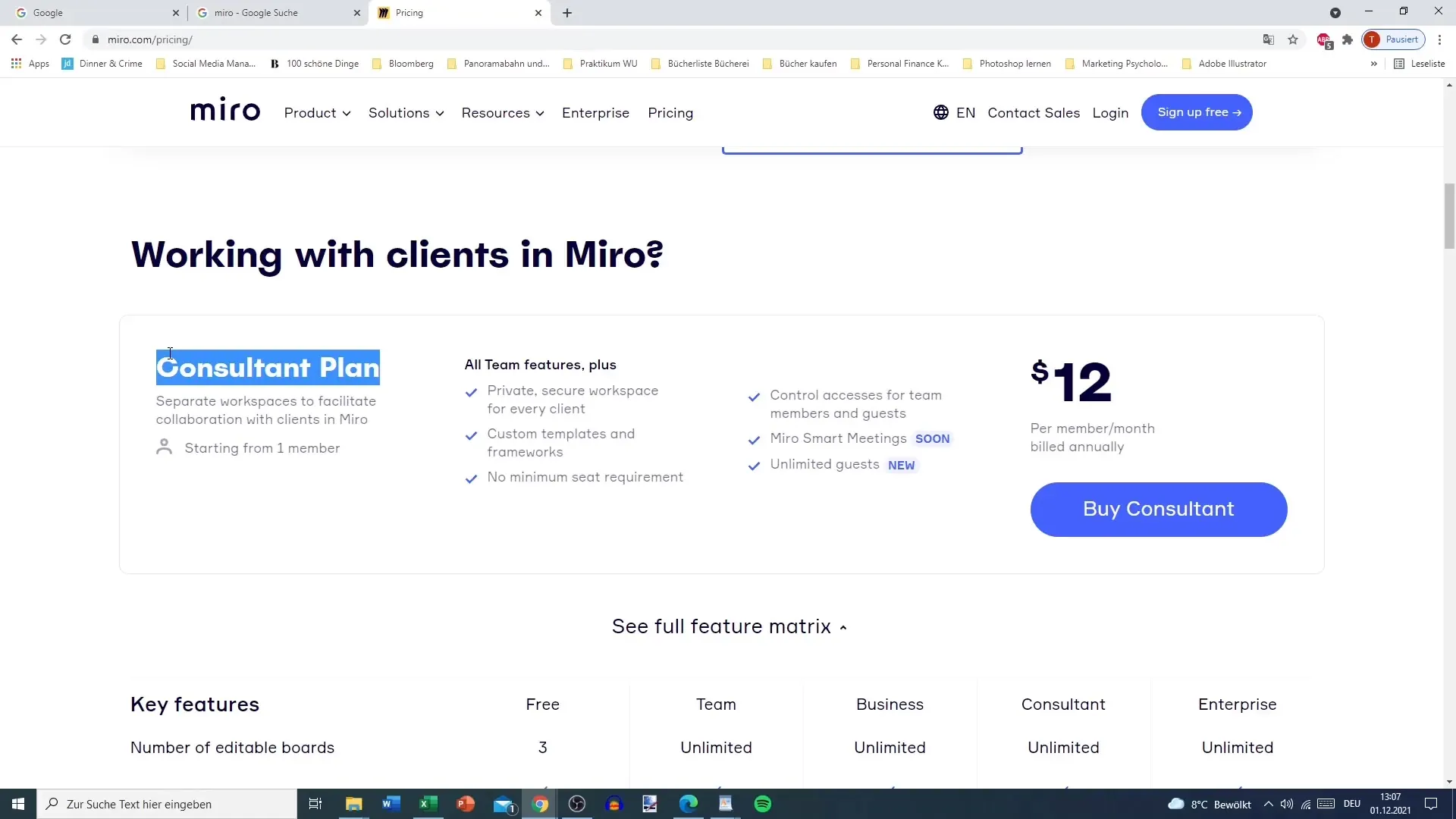Viewport: 1456px width, 819px height.
Task: Click the page vertical scrollbar thumb
Action: click(x=1449, y=216)
